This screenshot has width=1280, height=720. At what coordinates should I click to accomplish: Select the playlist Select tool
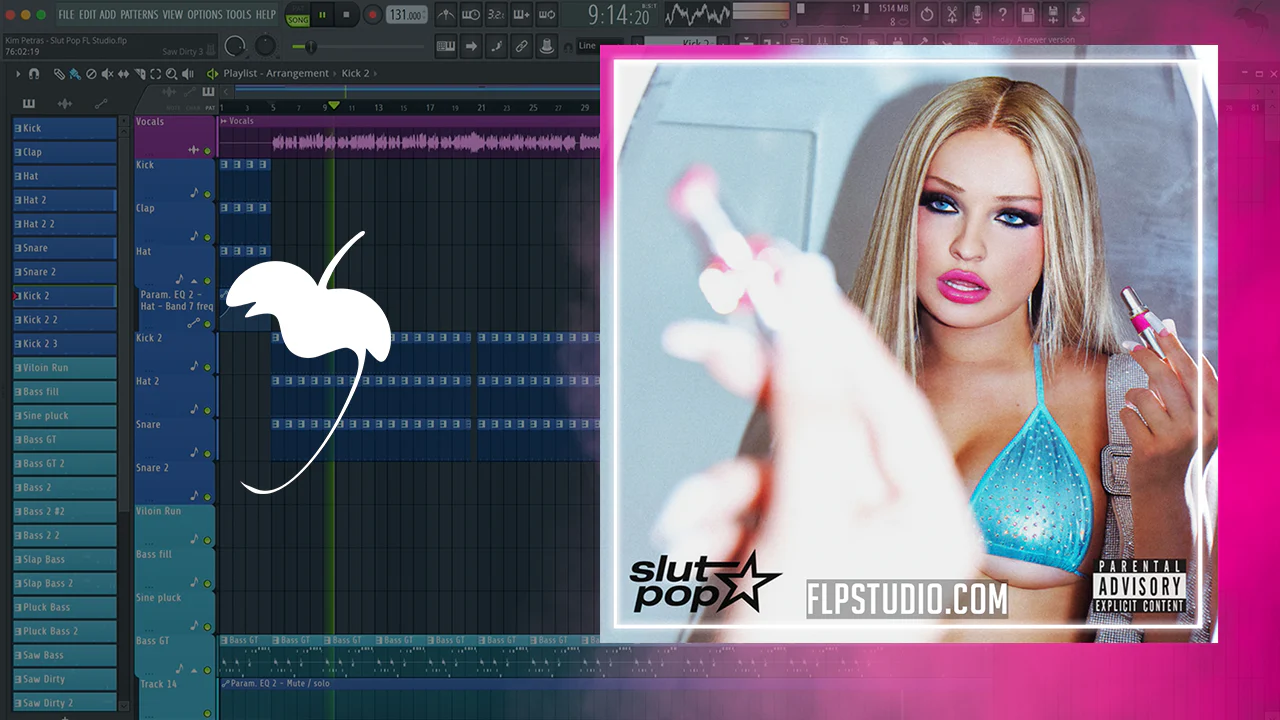[155, 74]
